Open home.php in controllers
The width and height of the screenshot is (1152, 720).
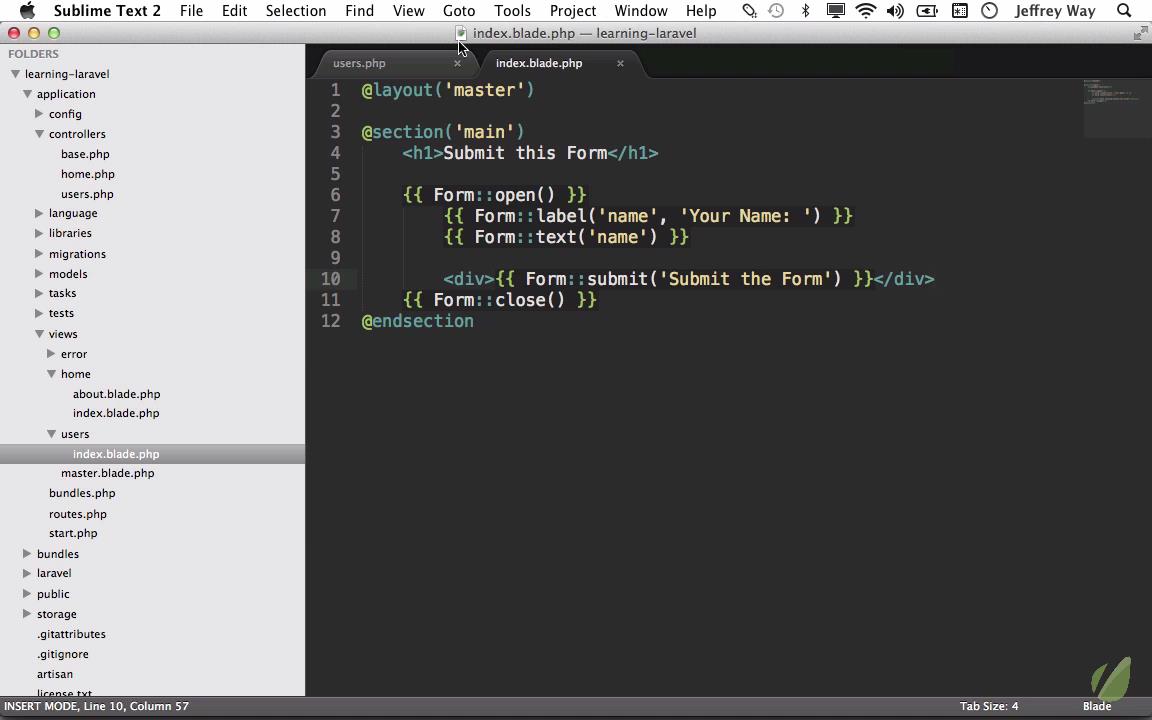click(x=87, y=173)
